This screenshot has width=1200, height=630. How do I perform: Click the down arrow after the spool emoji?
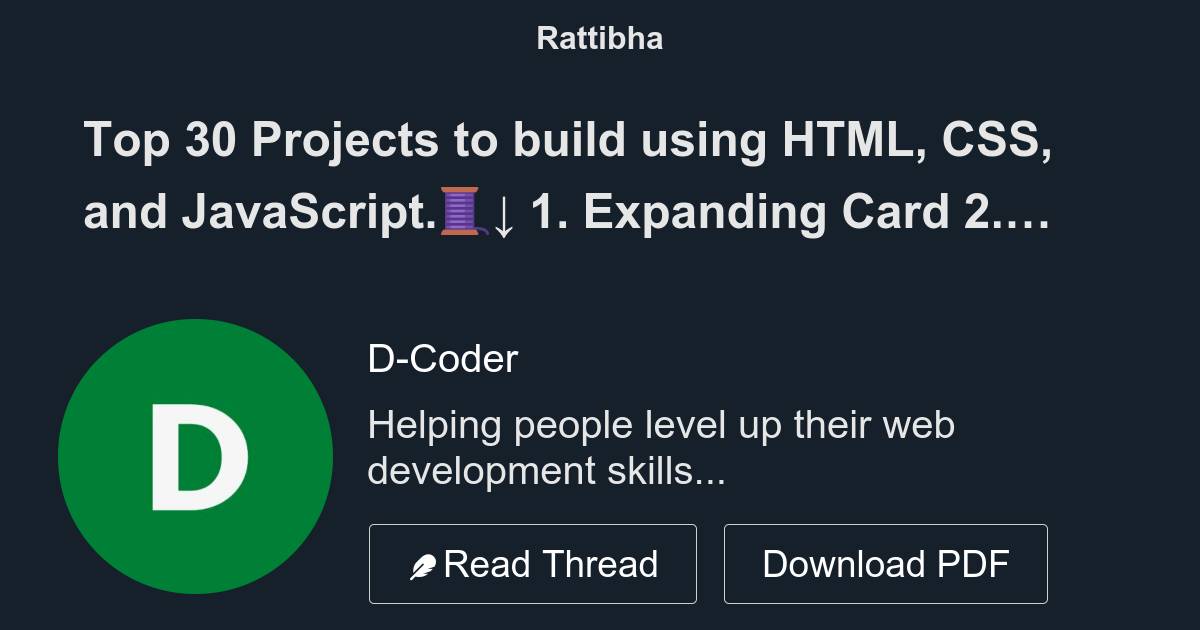click(504, 216)
